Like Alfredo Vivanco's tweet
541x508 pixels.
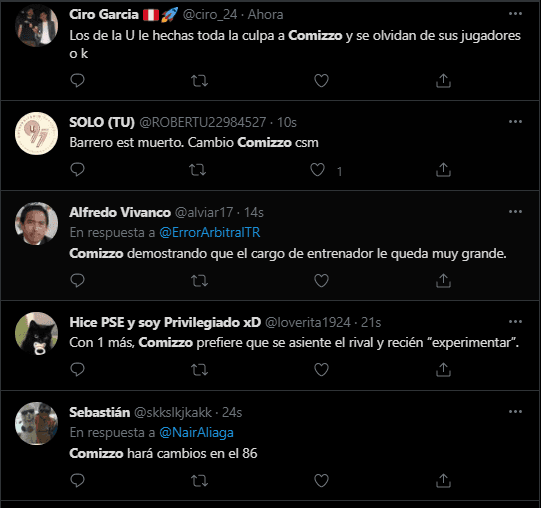click(x=321, y=281)
